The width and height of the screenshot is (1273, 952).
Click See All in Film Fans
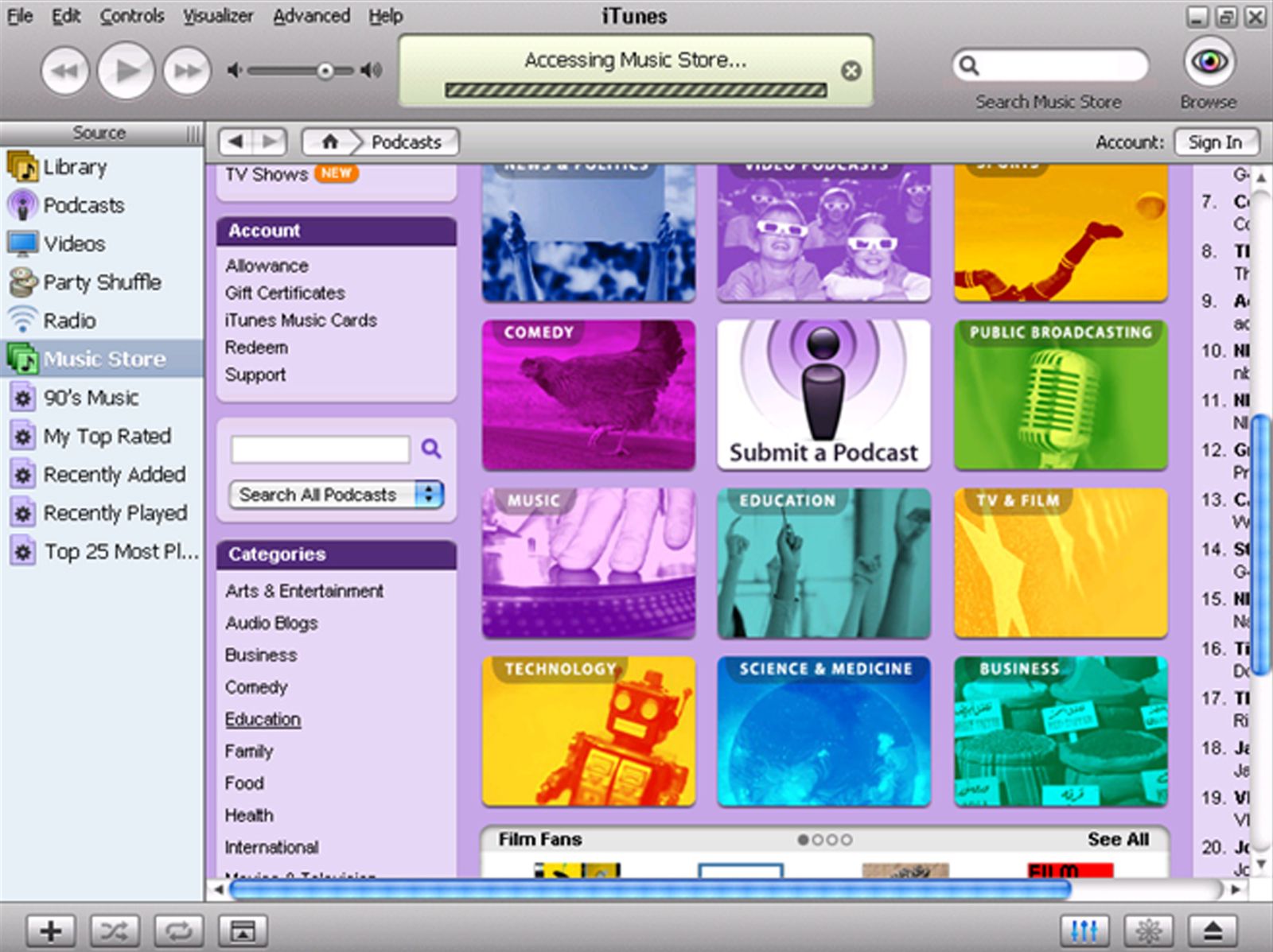[x=1118, y=839]
